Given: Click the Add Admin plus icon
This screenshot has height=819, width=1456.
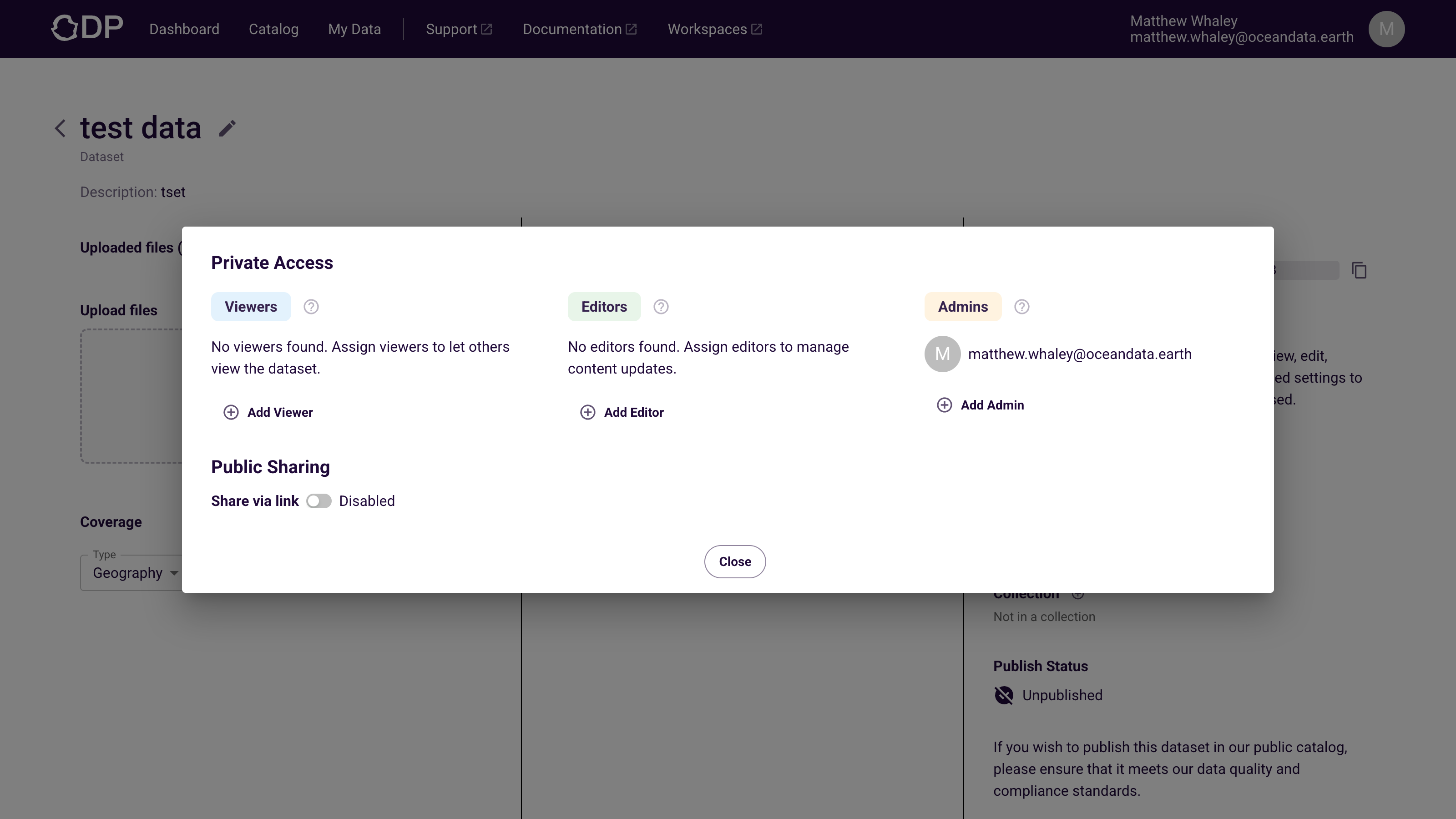Looking at the screenshot, I should click(944, 404).
